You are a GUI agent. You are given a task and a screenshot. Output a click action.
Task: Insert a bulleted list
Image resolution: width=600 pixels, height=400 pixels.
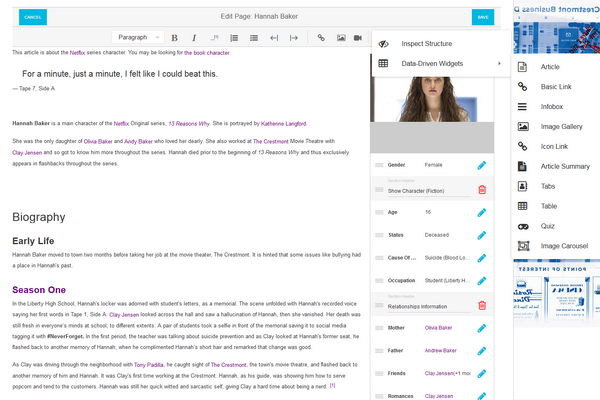[x=254, y=38]
